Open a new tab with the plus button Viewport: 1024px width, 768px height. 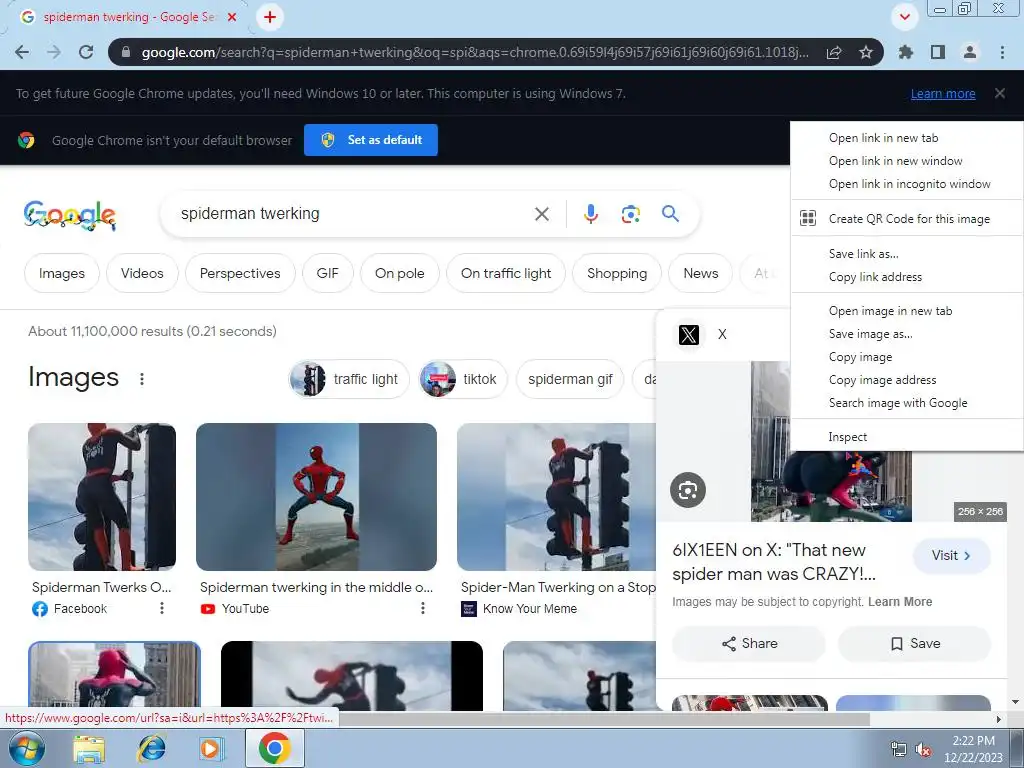tap(270, 17)
